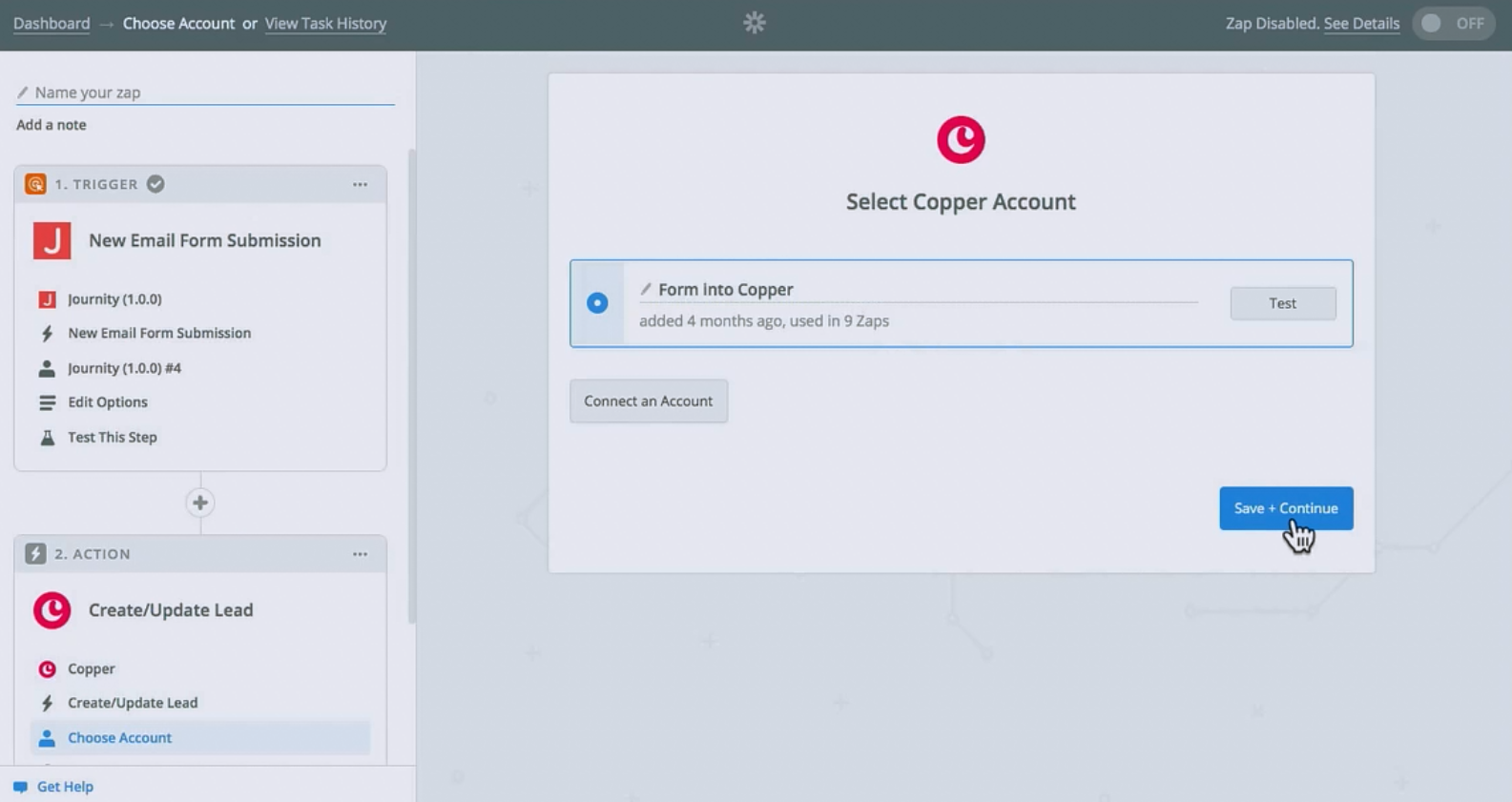This screenshot has height=802, width=1512.
Task: Click small Copper app icon in sidebar
Action: click(x=47, y=669)
